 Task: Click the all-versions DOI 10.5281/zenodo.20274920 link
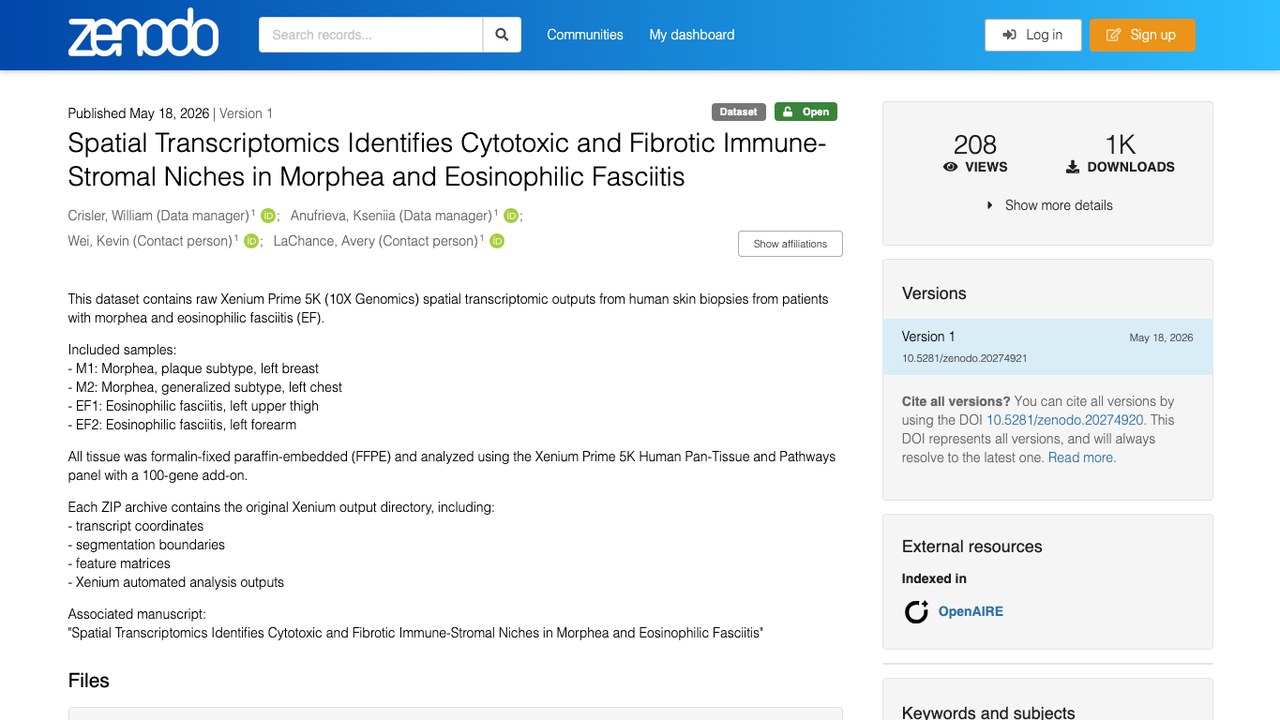[x=1066, y=420]
